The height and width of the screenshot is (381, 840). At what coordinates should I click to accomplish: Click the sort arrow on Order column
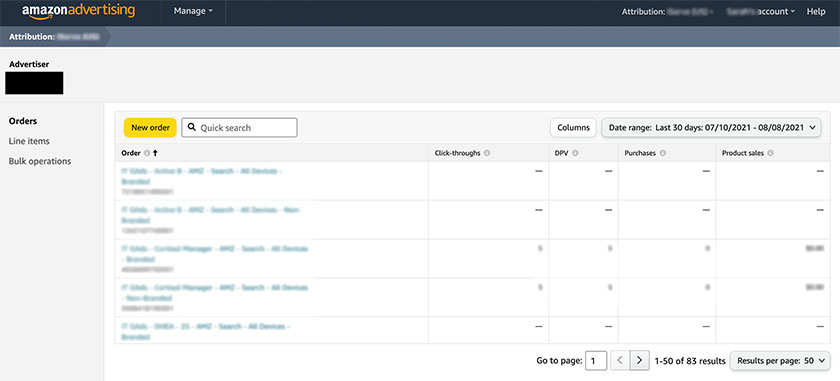click(x=155, y=153)
